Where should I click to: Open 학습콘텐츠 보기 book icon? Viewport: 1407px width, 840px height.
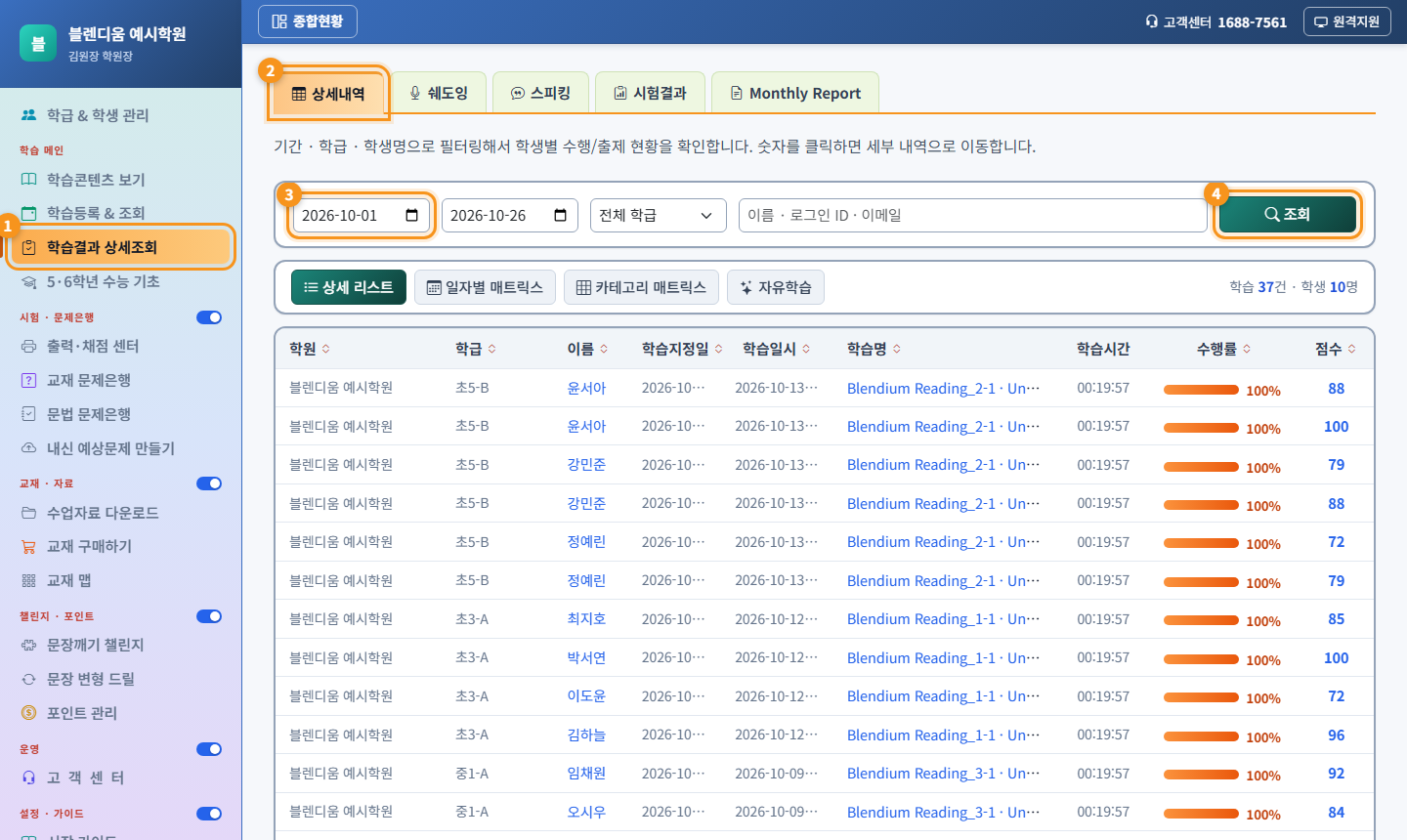(x=29, y=180)
